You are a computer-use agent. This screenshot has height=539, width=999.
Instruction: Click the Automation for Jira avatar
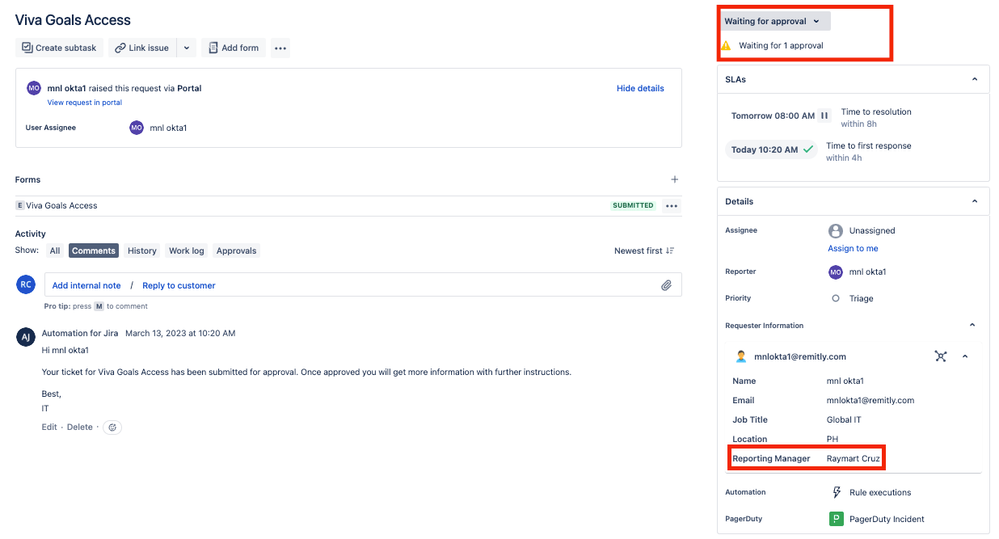click(x=25, y=336)
